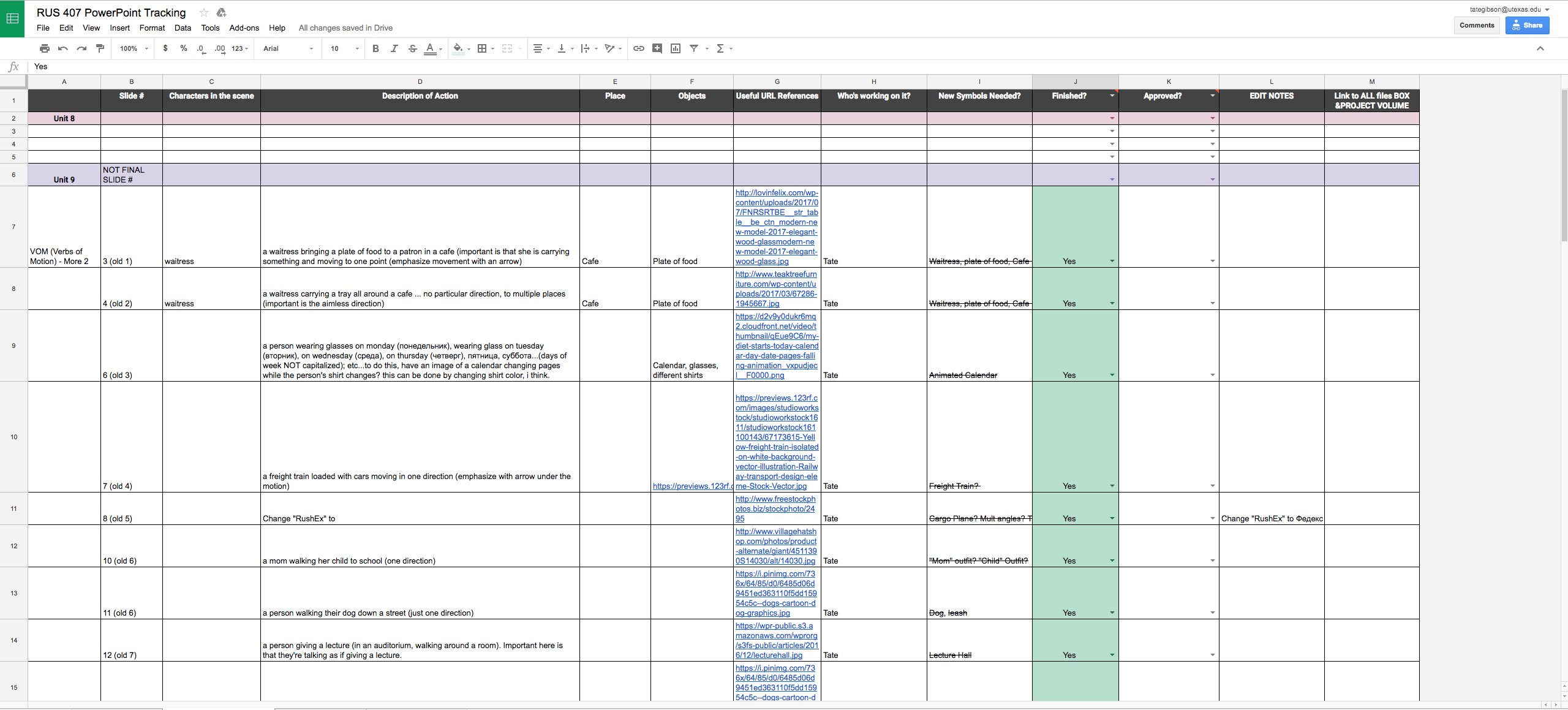Open the filter views dropdown arrow
1568x710 pixels.
point(707,48)
